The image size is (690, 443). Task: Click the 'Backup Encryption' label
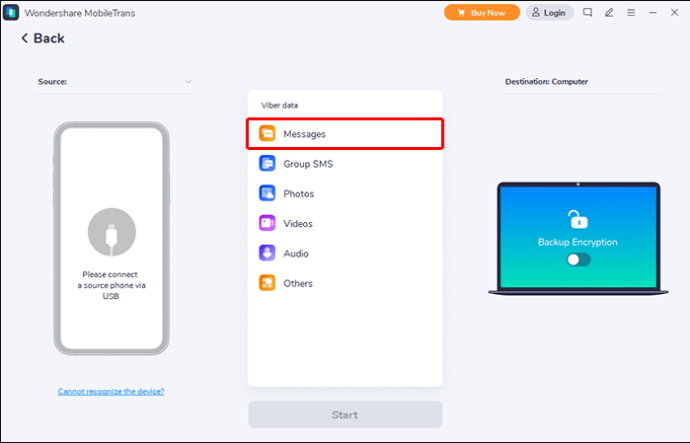tap(578, 242)
